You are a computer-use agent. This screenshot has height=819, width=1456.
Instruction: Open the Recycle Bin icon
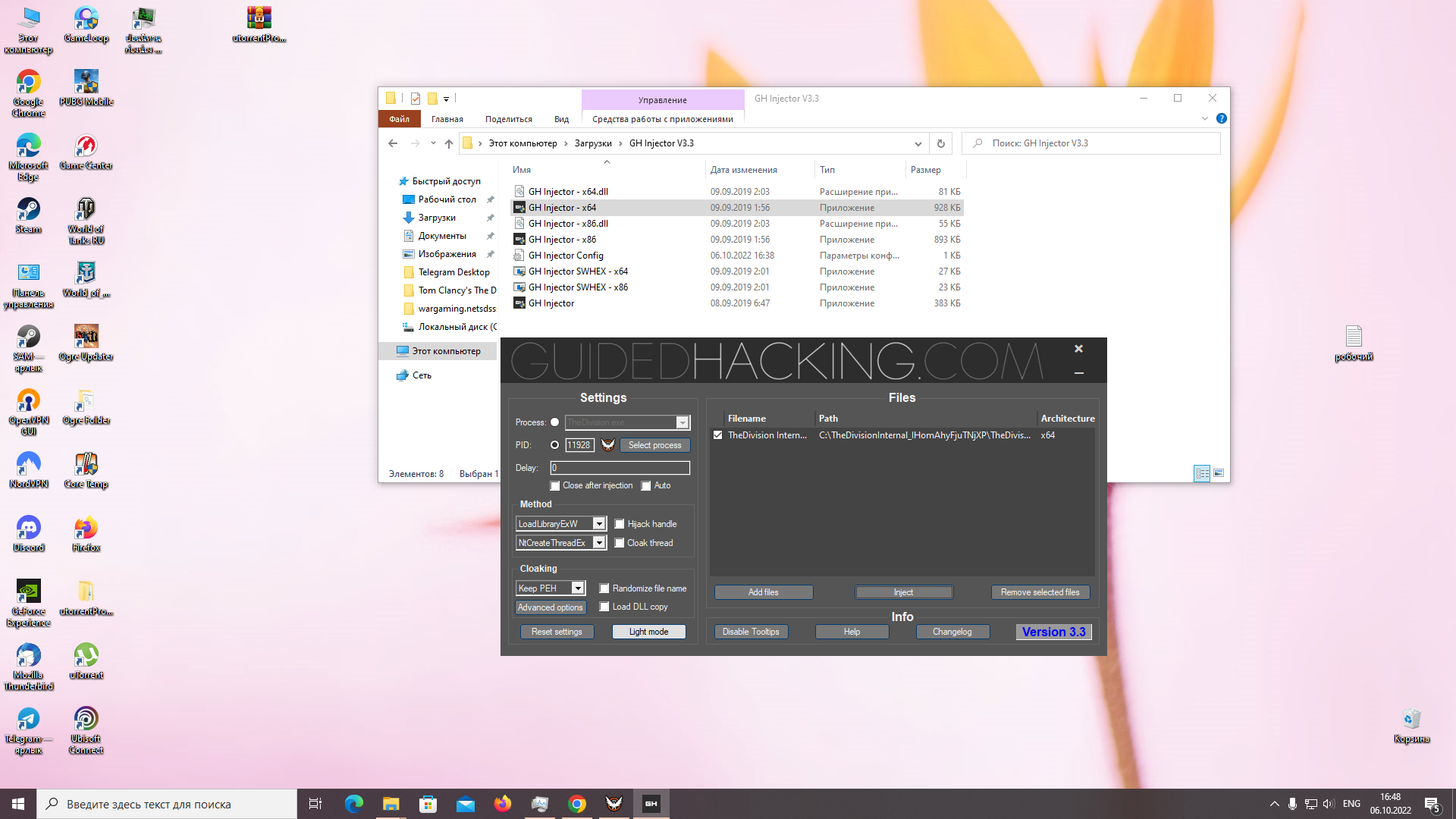point(1411,725)
